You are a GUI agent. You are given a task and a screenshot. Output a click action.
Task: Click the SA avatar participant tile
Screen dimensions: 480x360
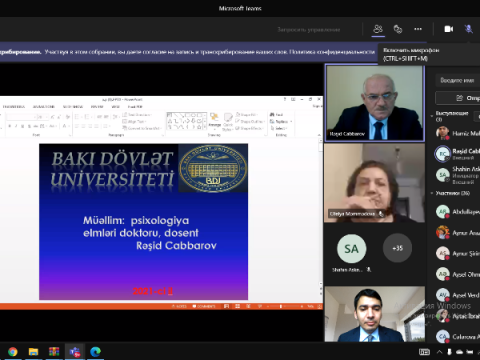[x=351, y=249]
